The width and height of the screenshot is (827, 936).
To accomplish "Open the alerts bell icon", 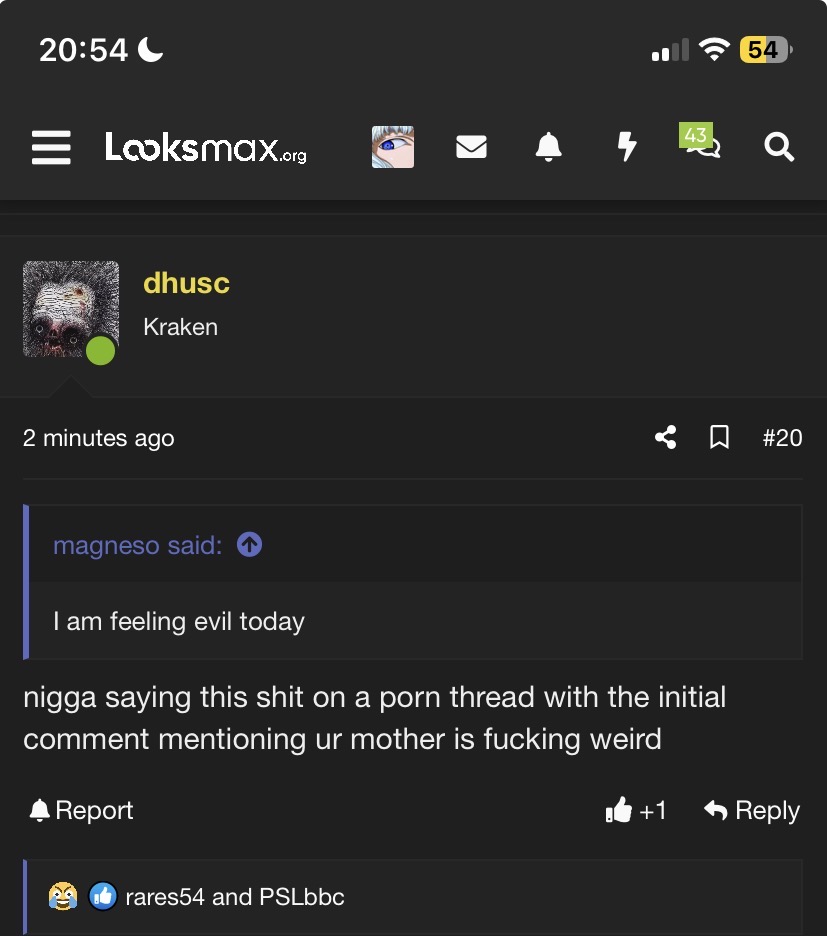I will pos(549,147).
